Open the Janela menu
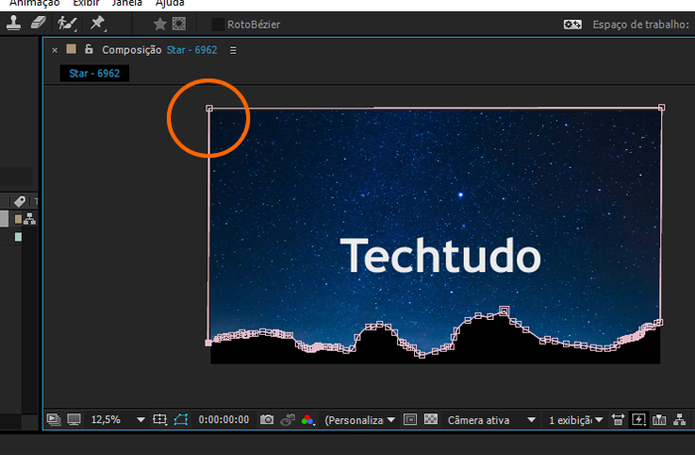The image size is (695, 455). 127,3
